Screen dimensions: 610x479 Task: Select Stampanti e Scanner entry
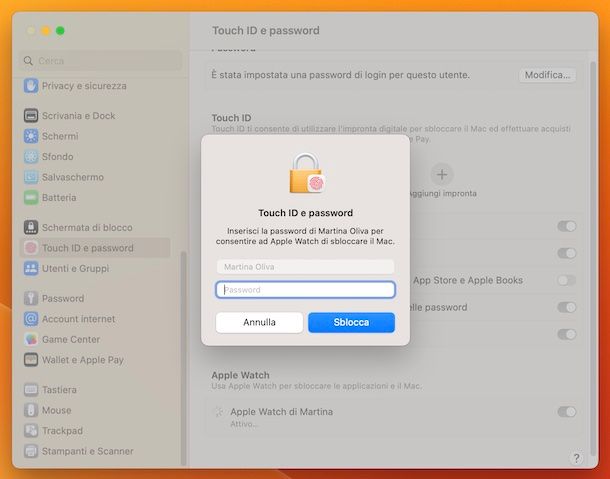click(95, 451)
